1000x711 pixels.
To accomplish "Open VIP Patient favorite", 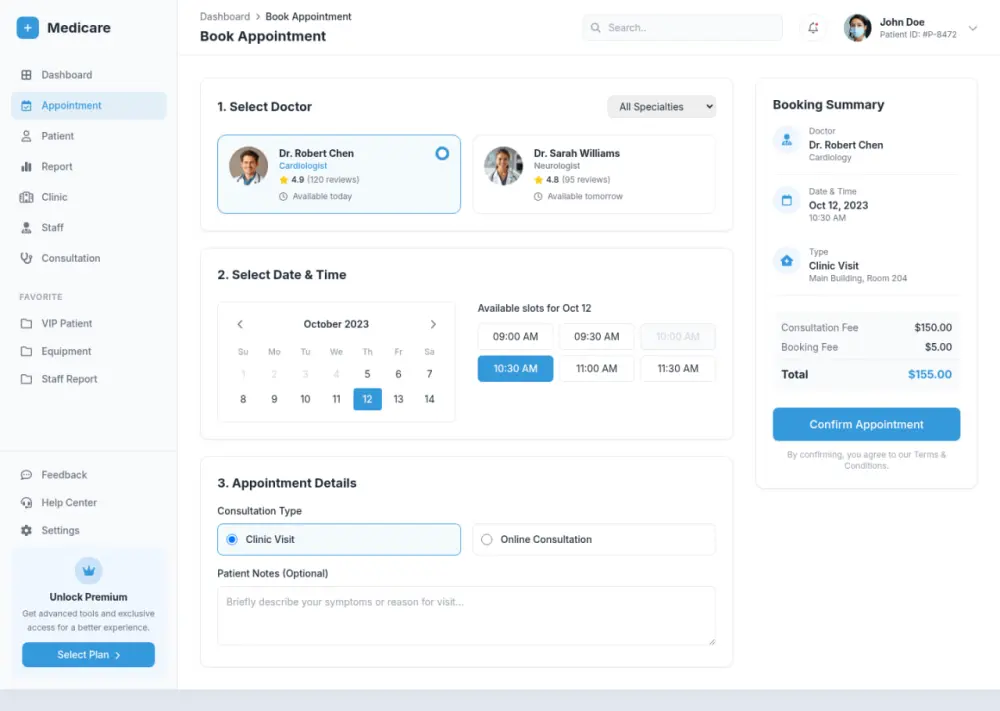I will tap(89, 323).
